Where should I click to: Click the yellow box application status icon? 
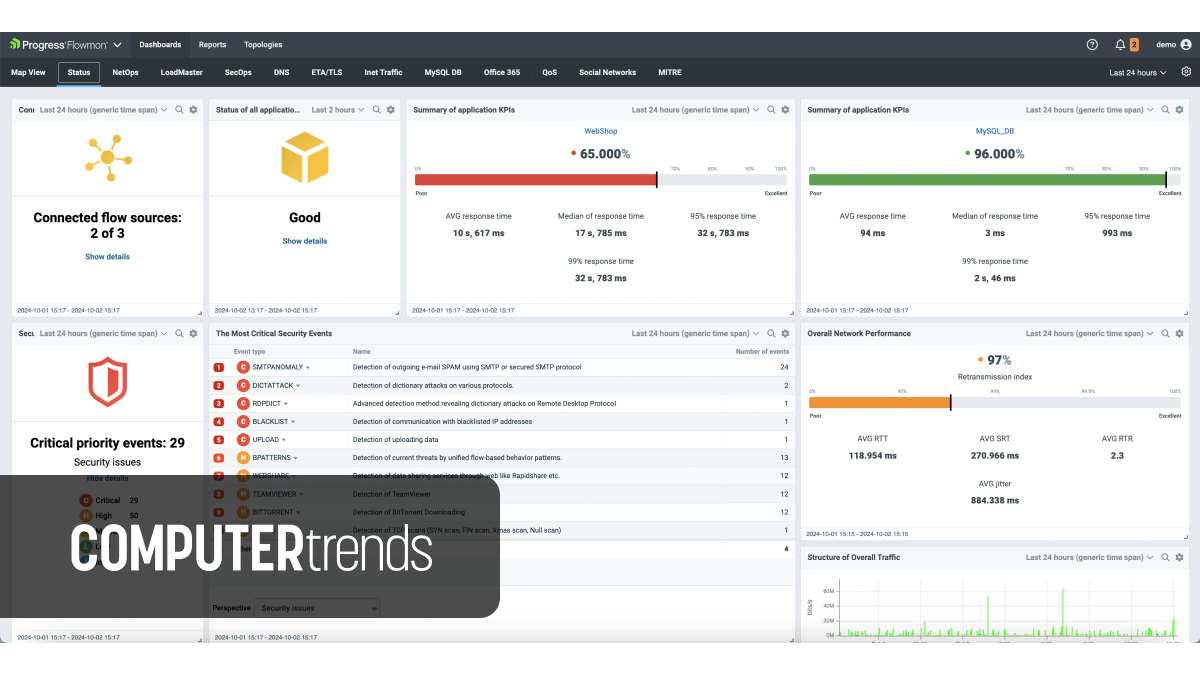coord(305,157)
